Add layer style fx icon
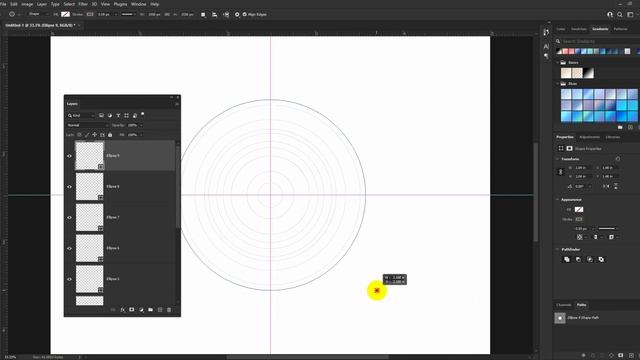 click(x=122, y=310)
